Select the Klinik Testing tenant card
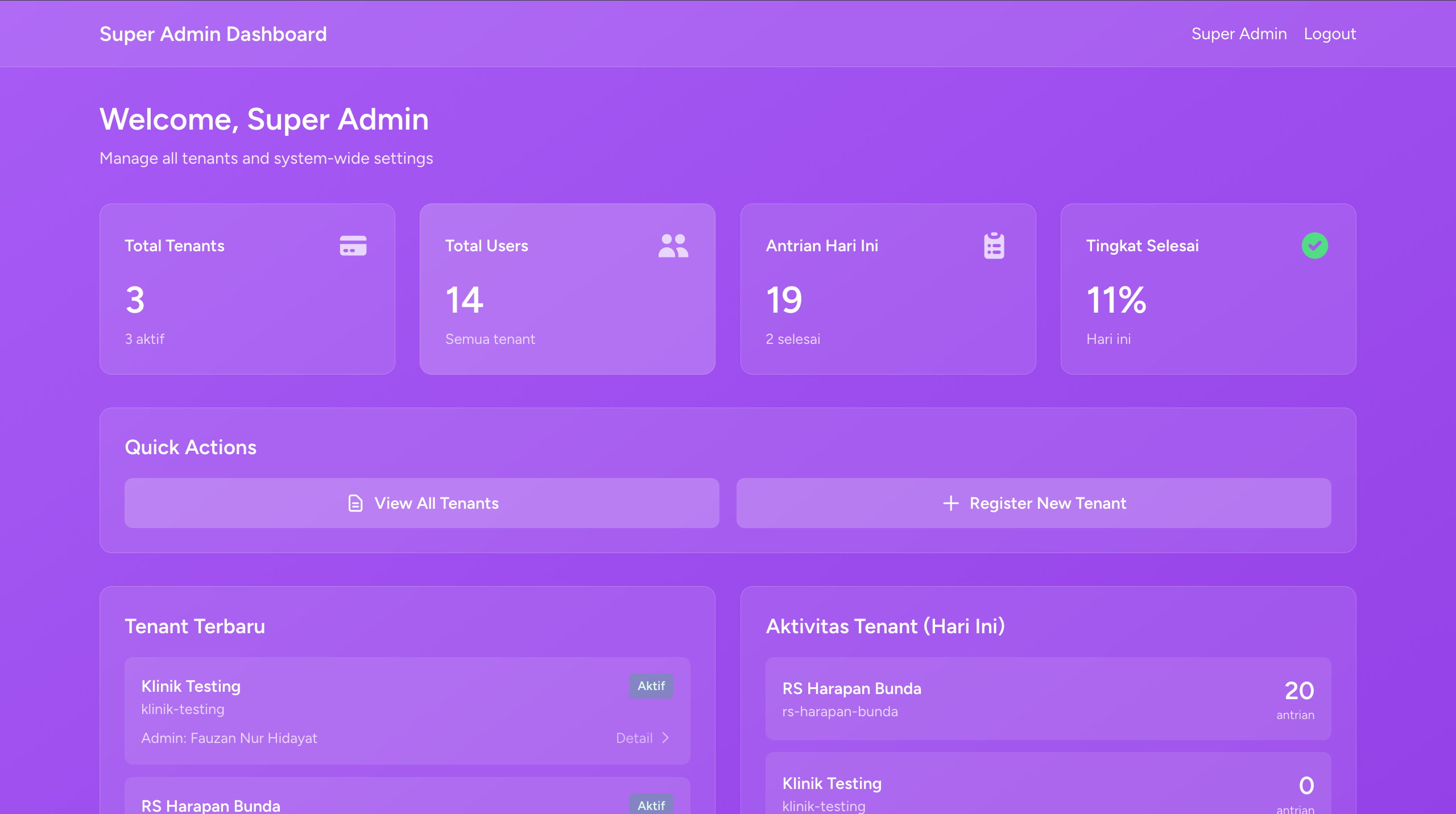Image resolution: width=1456 pixels, height=814 pixels. [407, 711]
